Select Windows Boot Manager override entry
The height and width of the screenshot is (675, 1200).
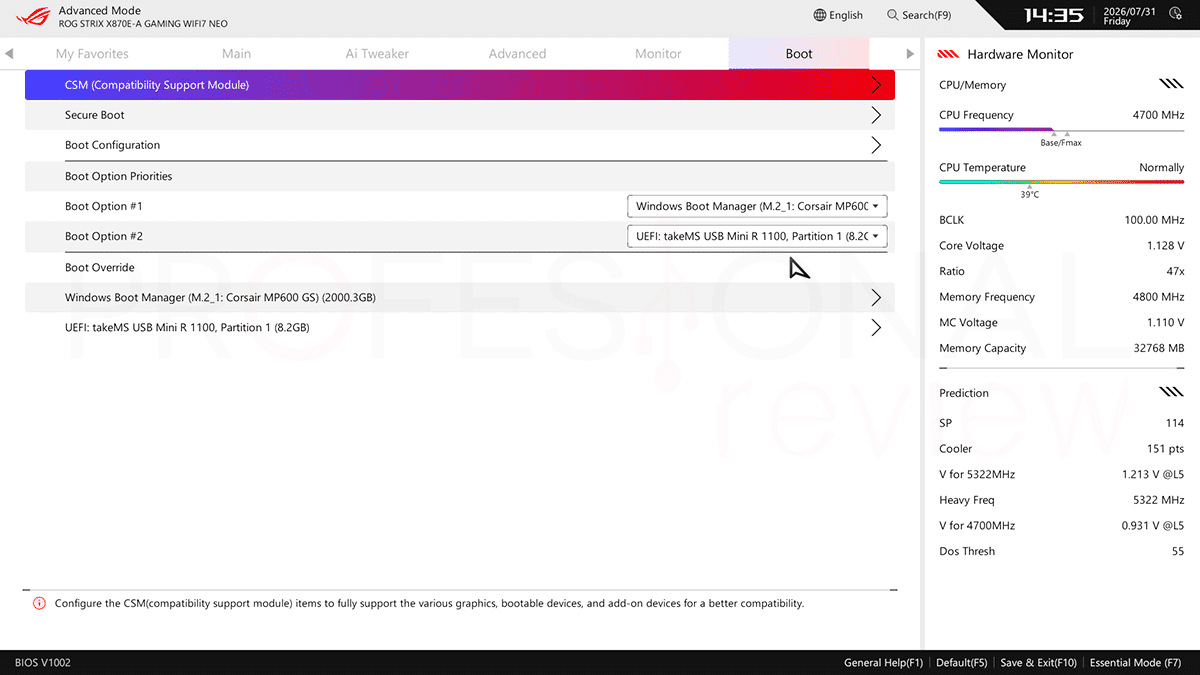(460, 297)
